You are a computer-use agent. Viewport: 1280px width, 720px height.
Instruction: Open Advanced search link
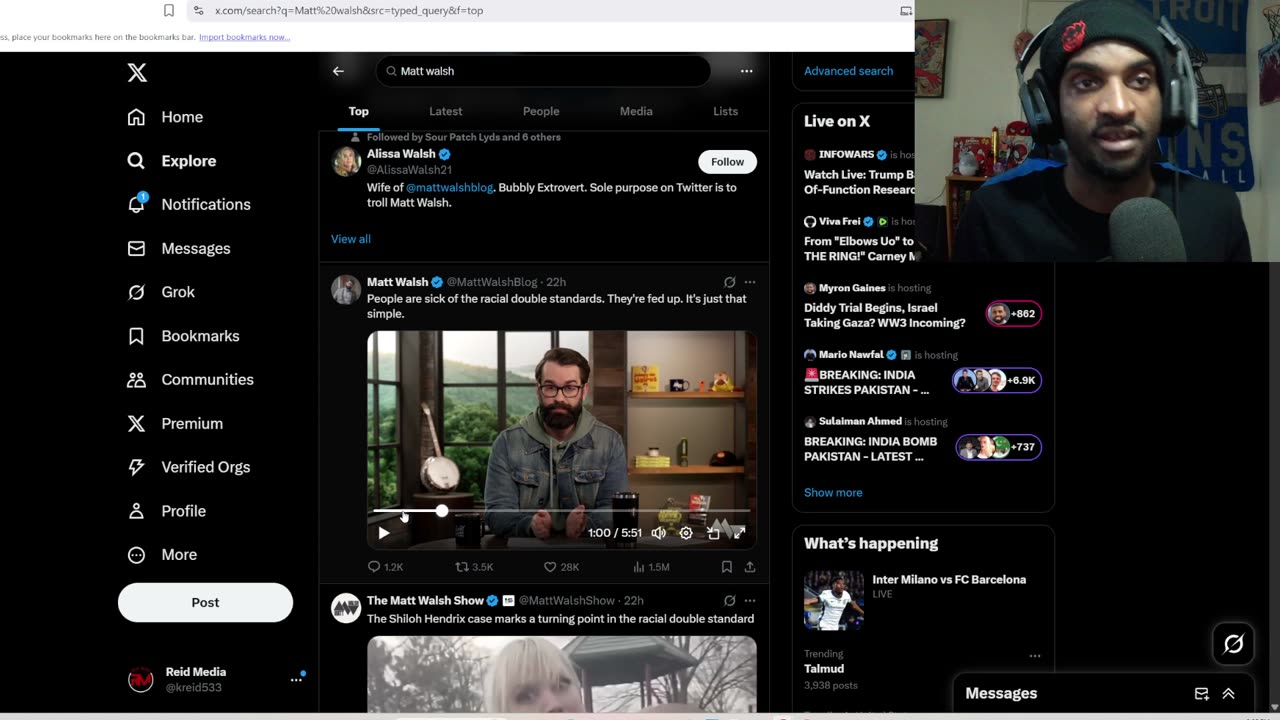pos(848,71)
